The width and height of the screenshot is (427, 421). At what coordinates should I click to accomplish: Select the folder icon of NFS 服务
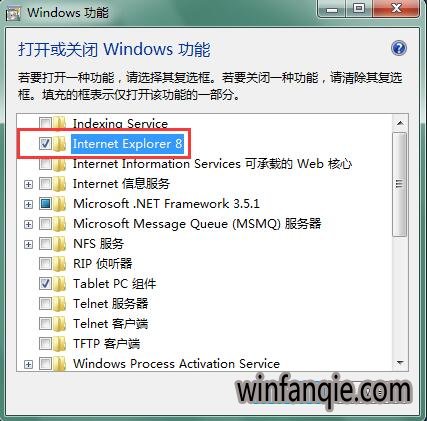(59, 244)
